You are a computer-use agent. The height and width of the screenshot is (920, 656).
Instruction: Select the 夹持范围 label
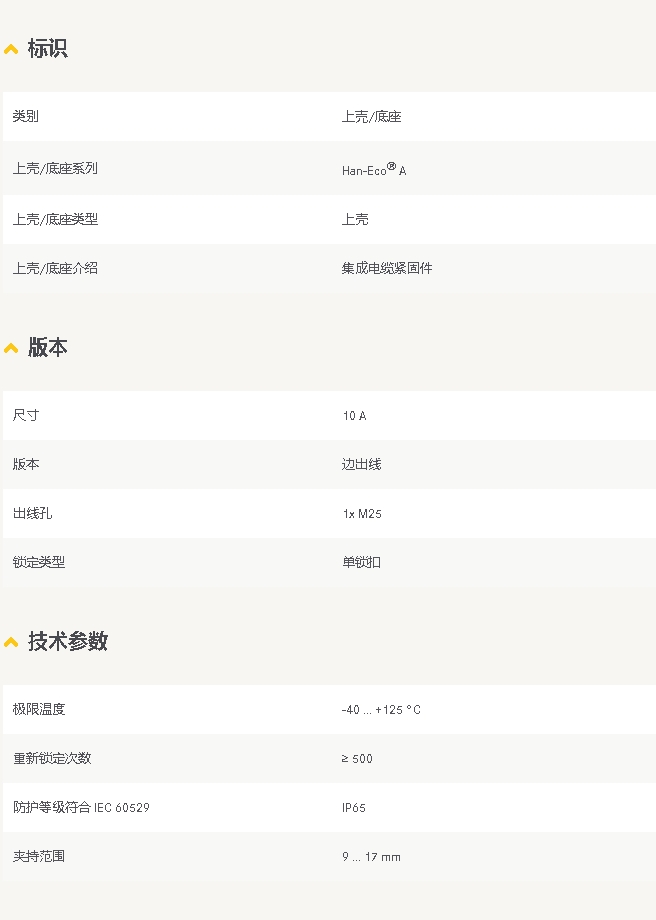39,856
